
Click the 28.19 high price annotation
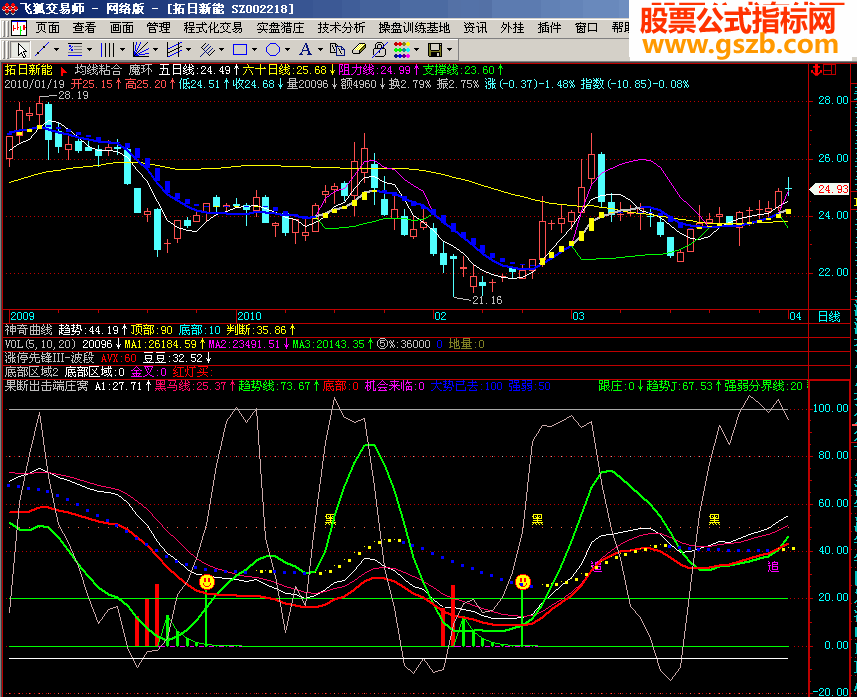click(73, 95)
